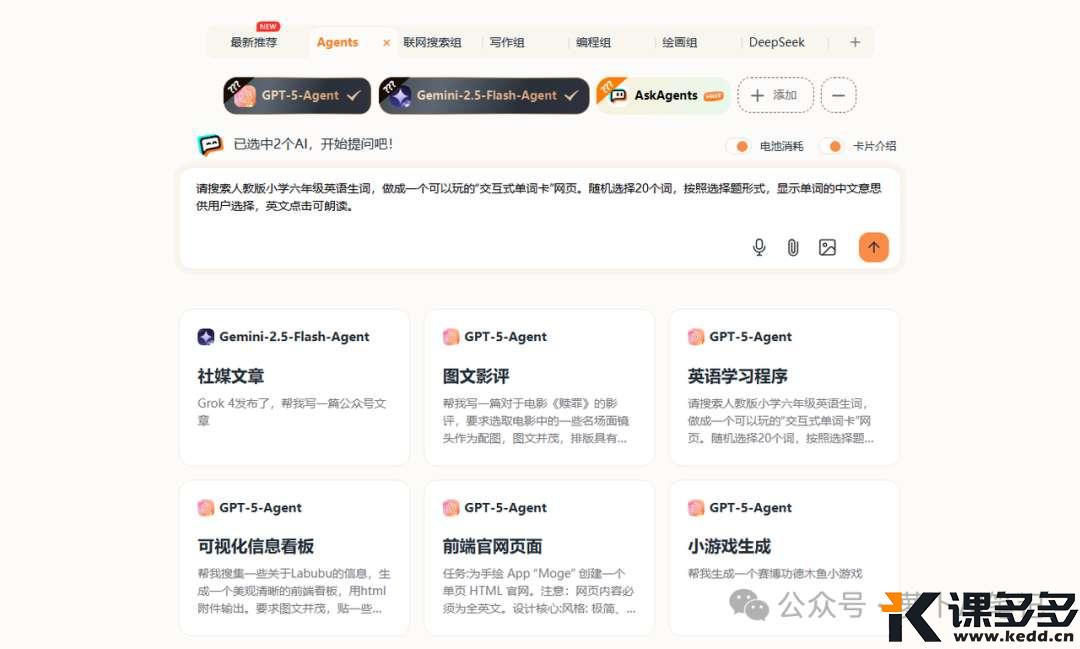Toggle the 卡片介绍 switch
Screen dimensions: 1080x649
(x=831, y=146)
